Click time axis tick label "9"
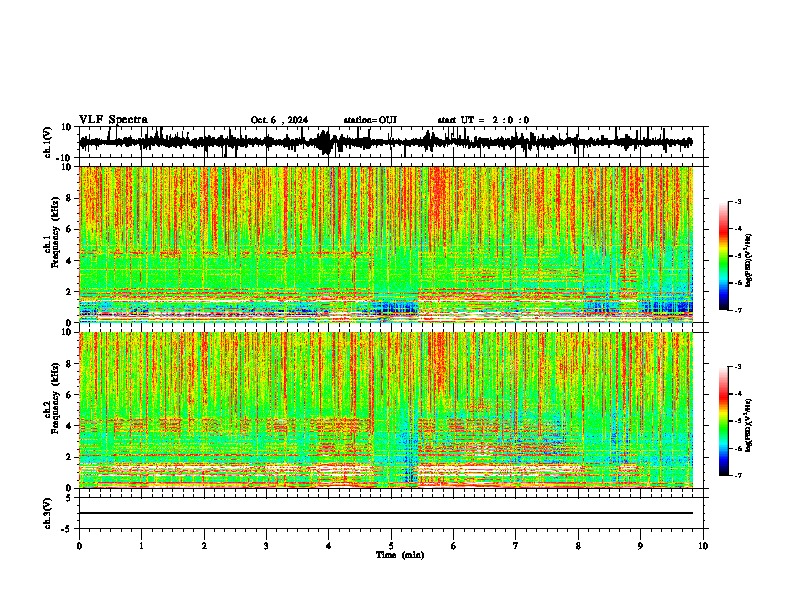Screen dimensions: 792x612 (x=640, y=546)
